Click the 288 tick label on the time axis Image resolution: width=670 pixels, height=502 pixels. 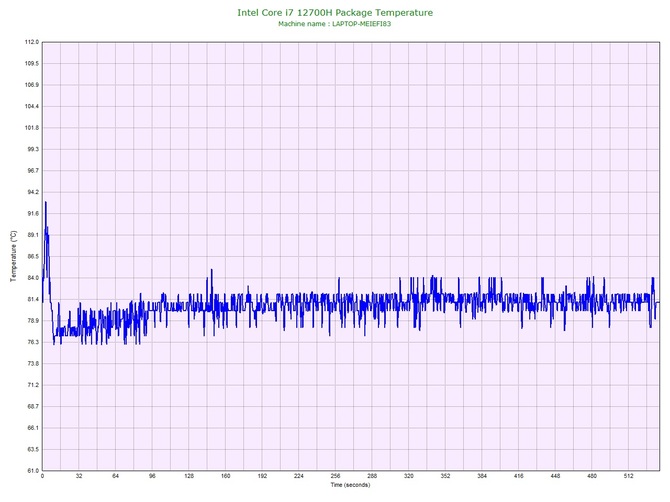pyautogui.click(x=372, y=476)
